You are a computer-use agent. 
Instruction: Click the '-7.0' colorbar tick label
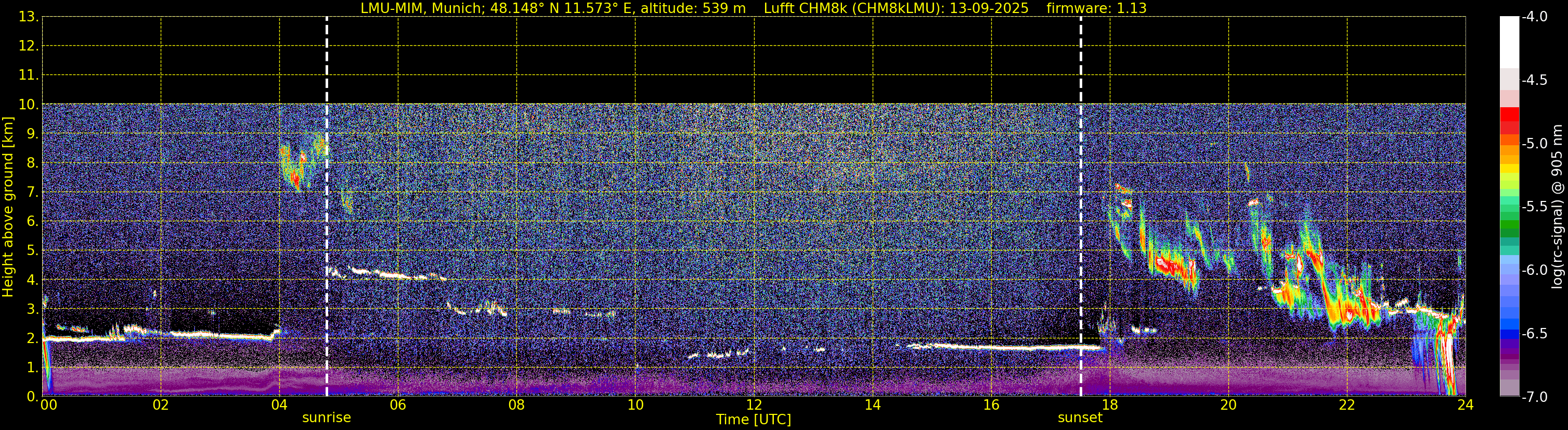[1535, 397]
